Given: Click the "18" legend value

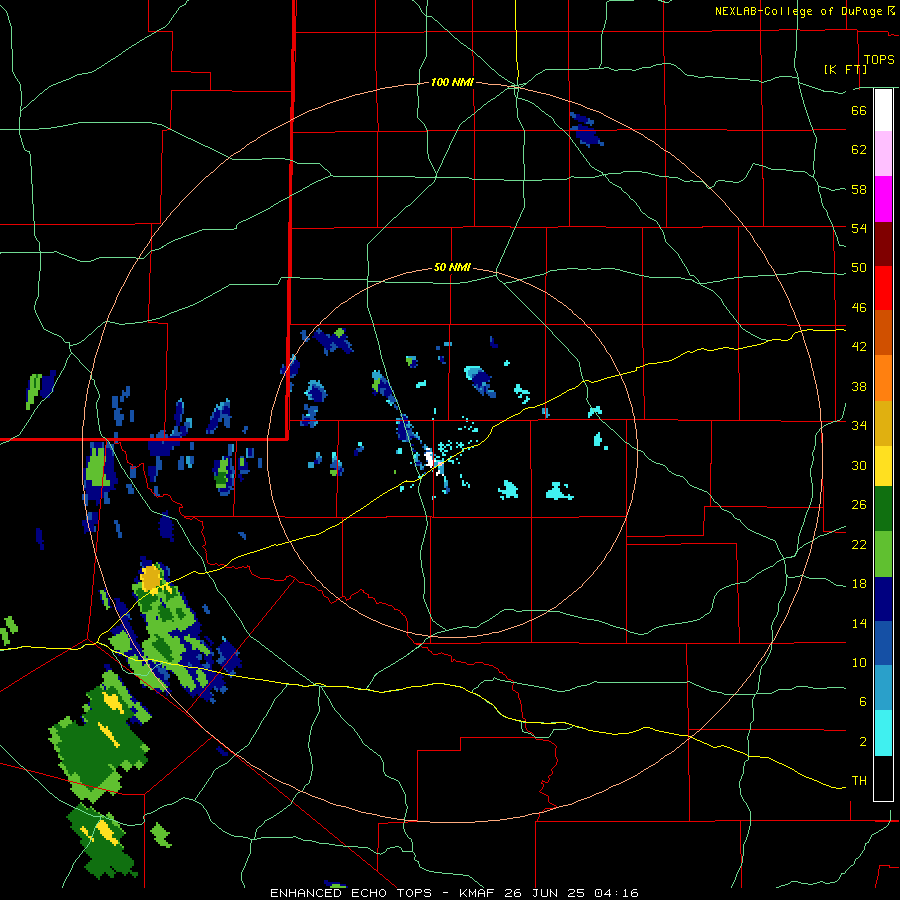Looking at the screenshot, I should pos(859,584).
